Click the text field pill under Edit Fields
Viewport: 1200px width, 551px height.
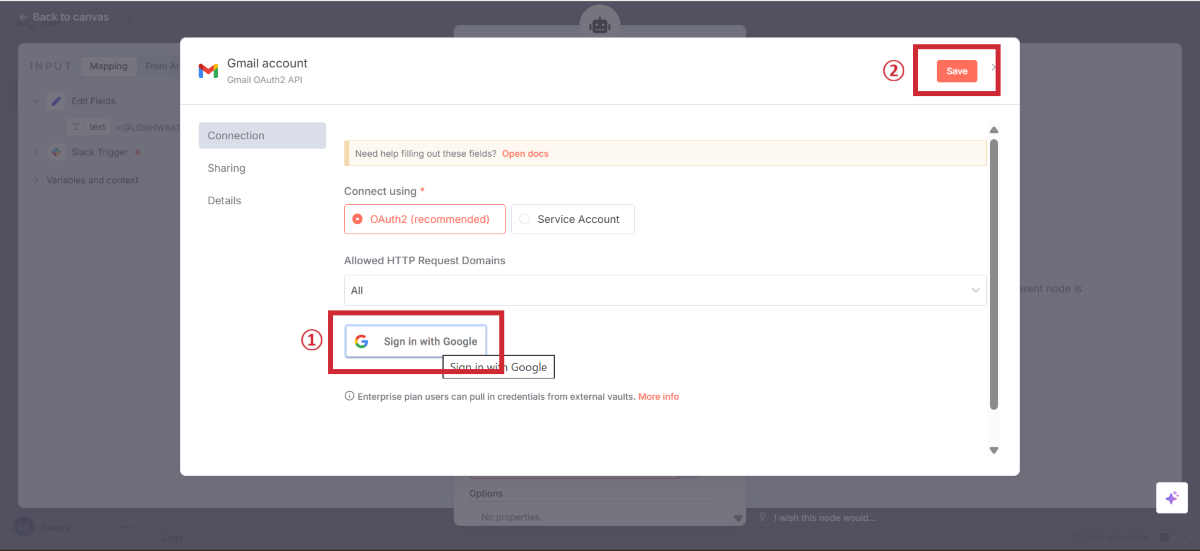[x=89, y=127]
